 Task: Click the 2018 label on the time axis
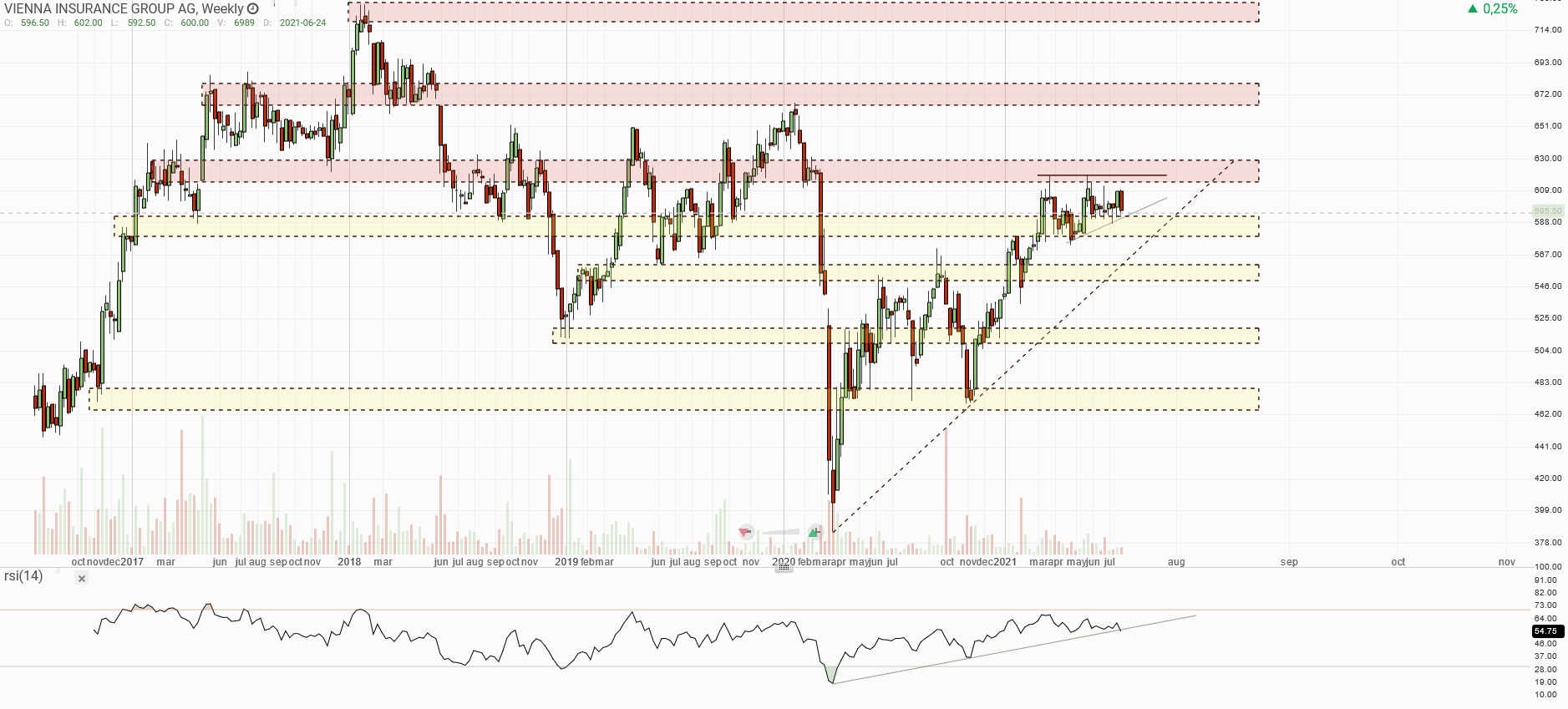[x=349, y=562]
